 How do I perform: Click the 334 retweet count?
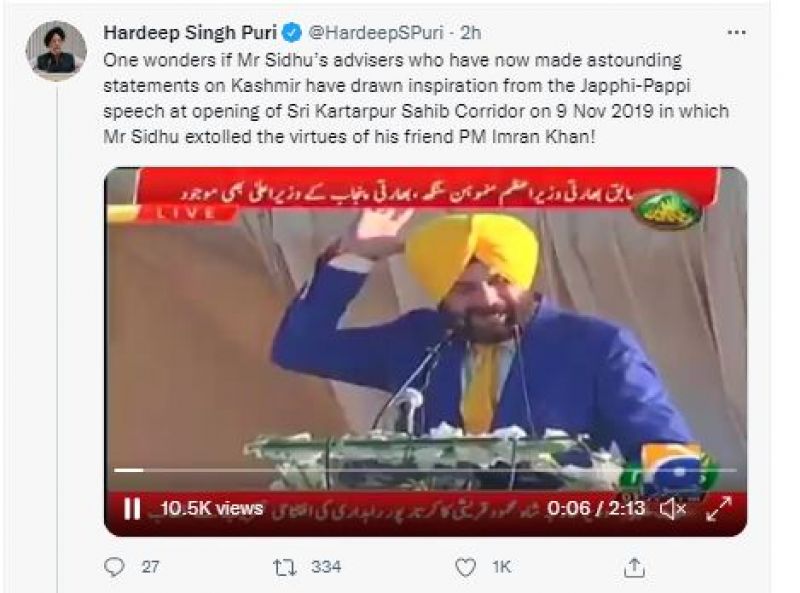click(327, 567)
